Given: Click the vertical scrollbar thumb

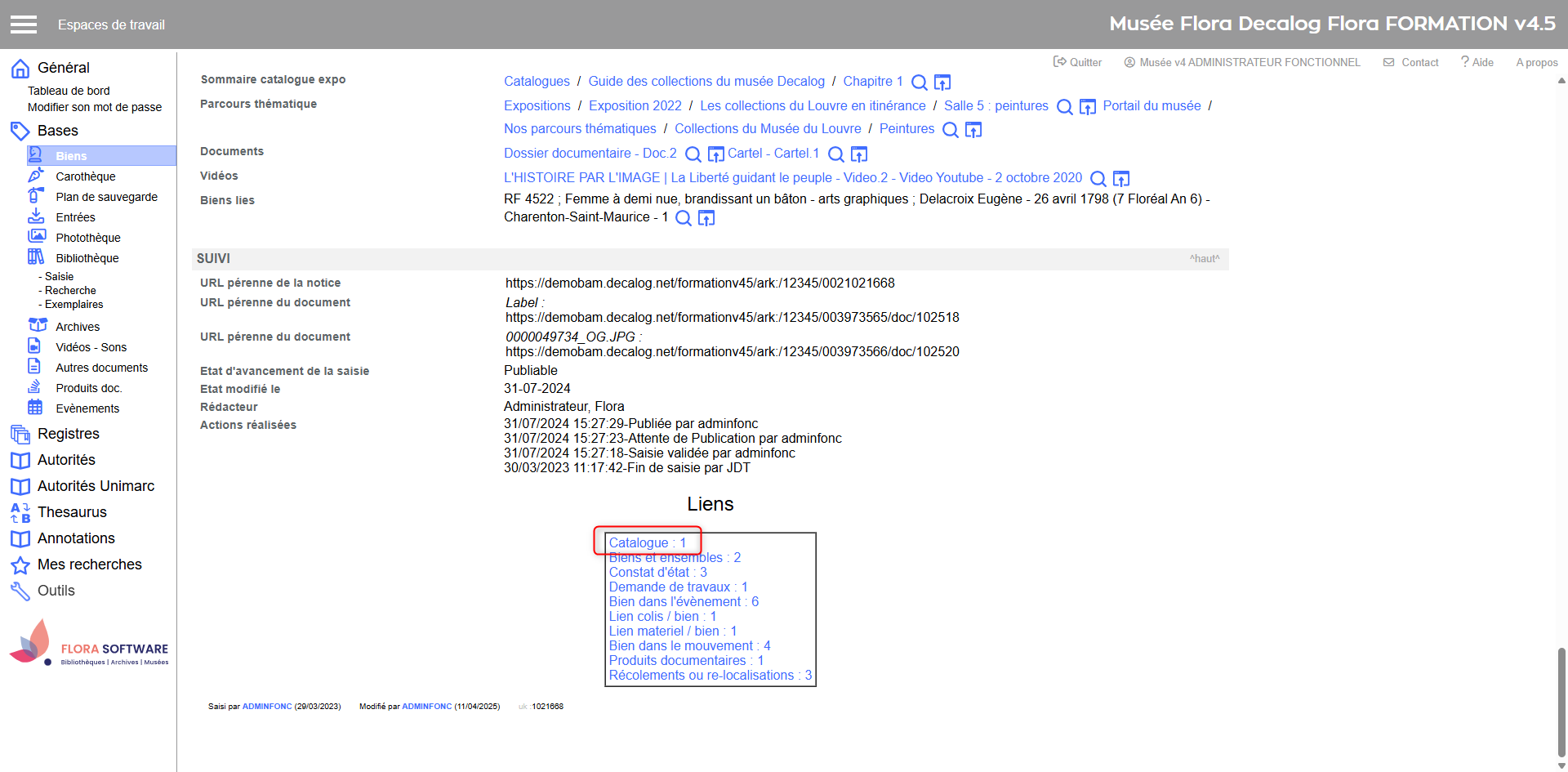Looking at the screenshot, I should tap(1561, 703).
